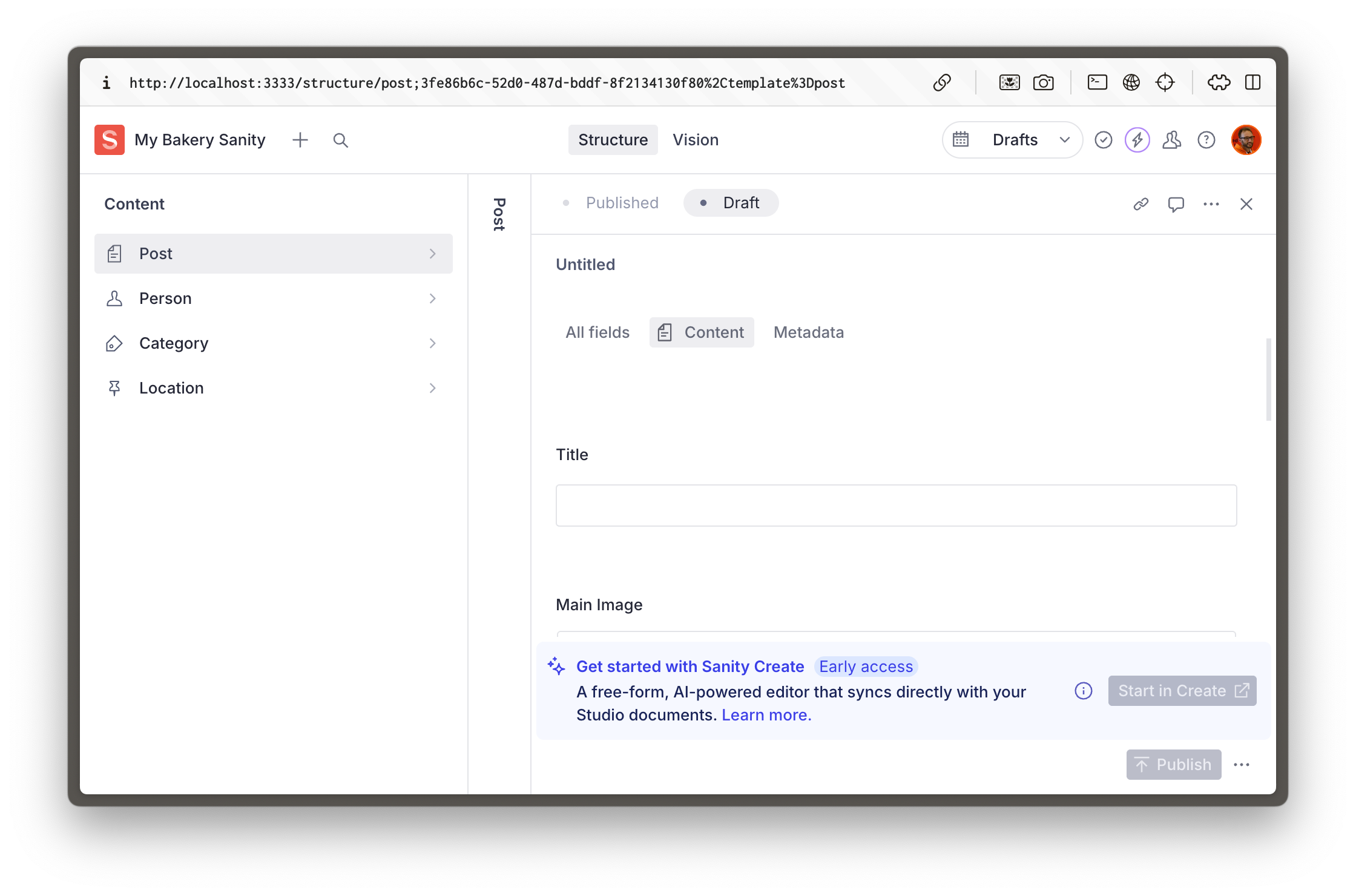Screen dimensions: 1356x896
Task: Open help menu question mark icon
Action: tap(1206, 140)
